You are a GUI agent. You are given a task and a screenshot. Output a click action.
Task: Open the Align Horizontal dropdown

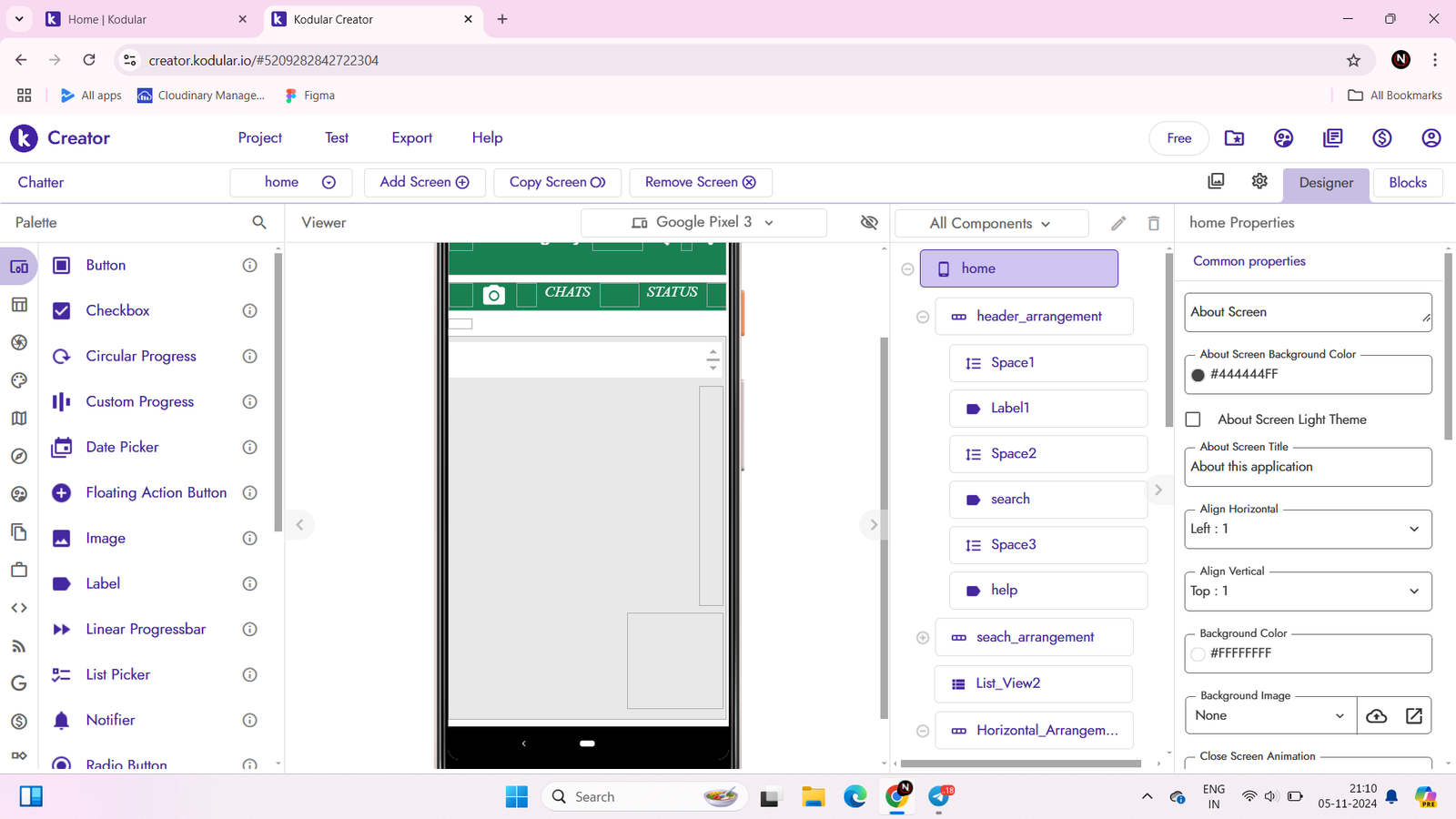(x=1308, y=529)
